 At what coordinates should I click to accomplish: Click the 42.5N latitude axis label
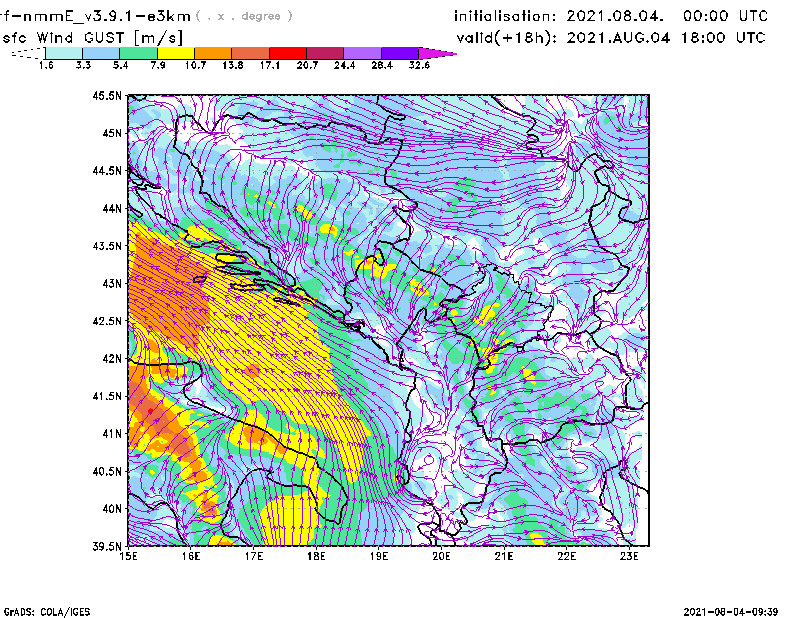[x=107, y=321]
